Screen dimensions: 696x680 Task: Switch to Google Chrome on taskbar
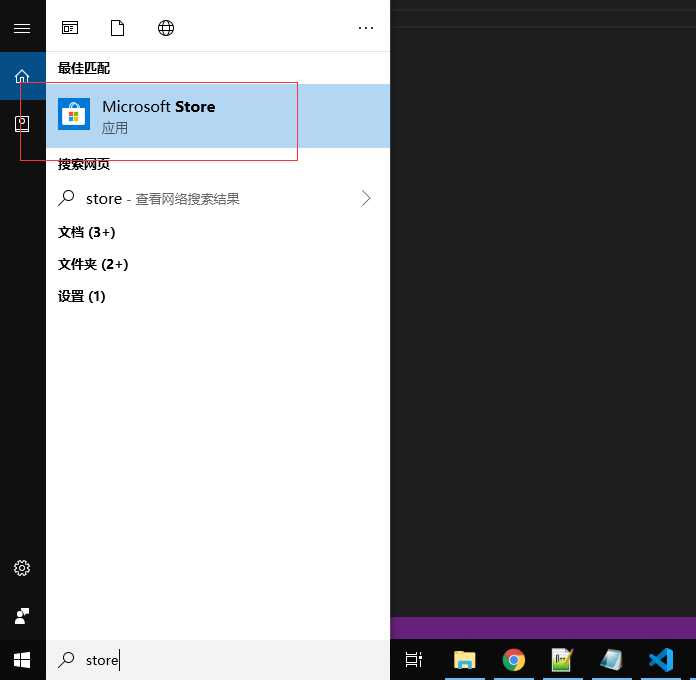pyautogui.click(x=514, y=660)
